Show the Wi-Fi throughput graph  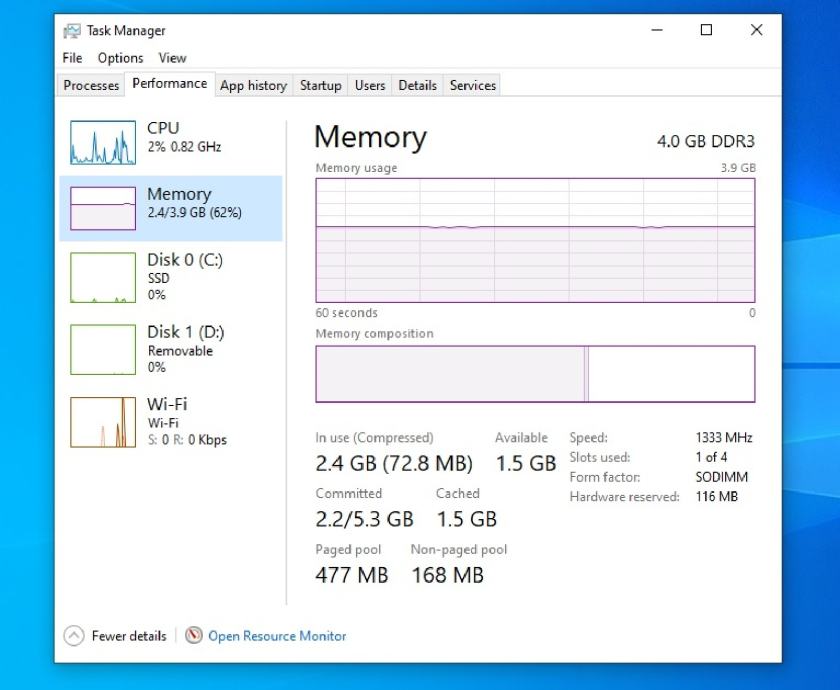coord(103,421)
